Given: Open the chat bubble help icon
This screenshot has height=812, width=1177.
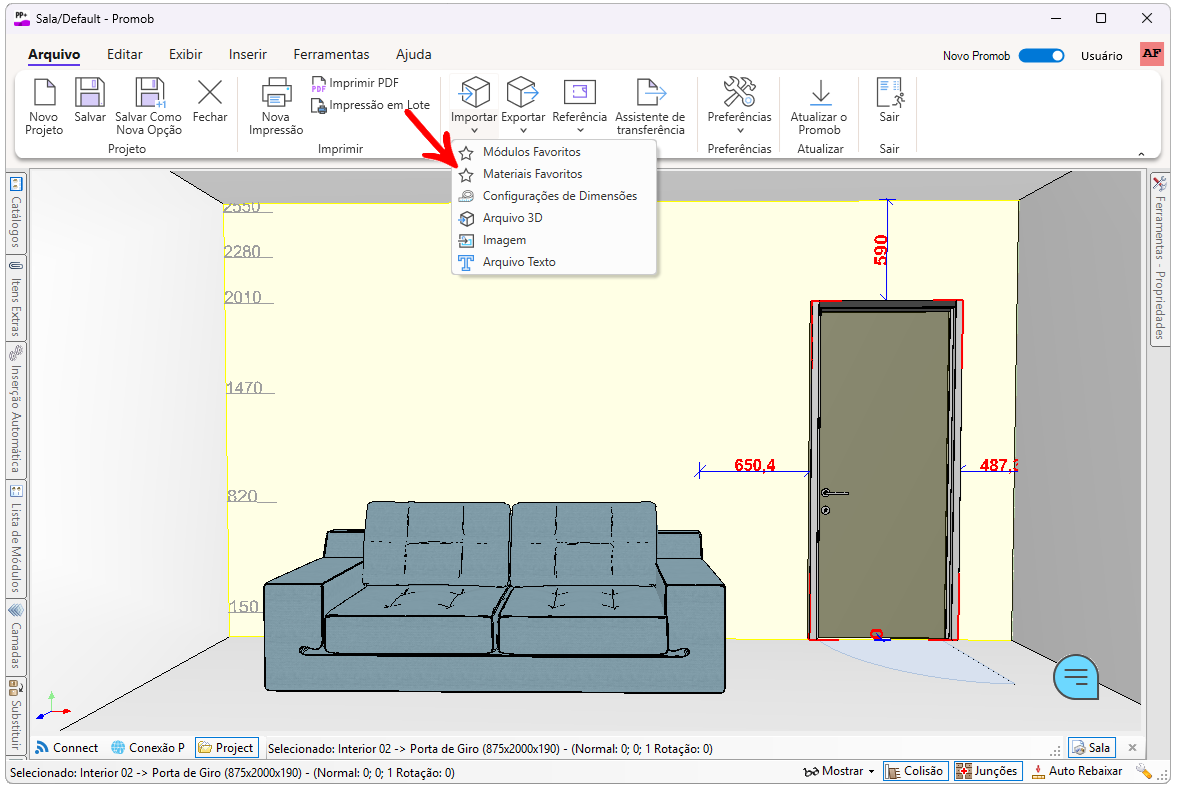Looking at the screenshot, I should click(x=1075, y=677).
